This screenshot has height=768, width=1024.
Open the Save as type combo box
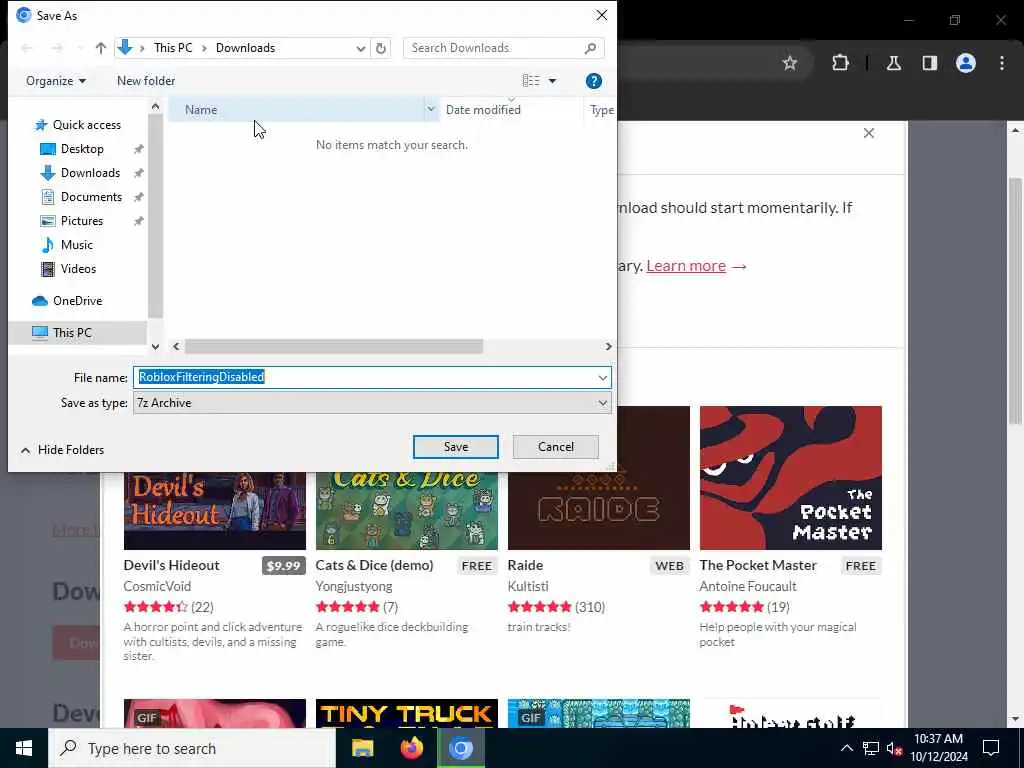[x=372, y=403]
